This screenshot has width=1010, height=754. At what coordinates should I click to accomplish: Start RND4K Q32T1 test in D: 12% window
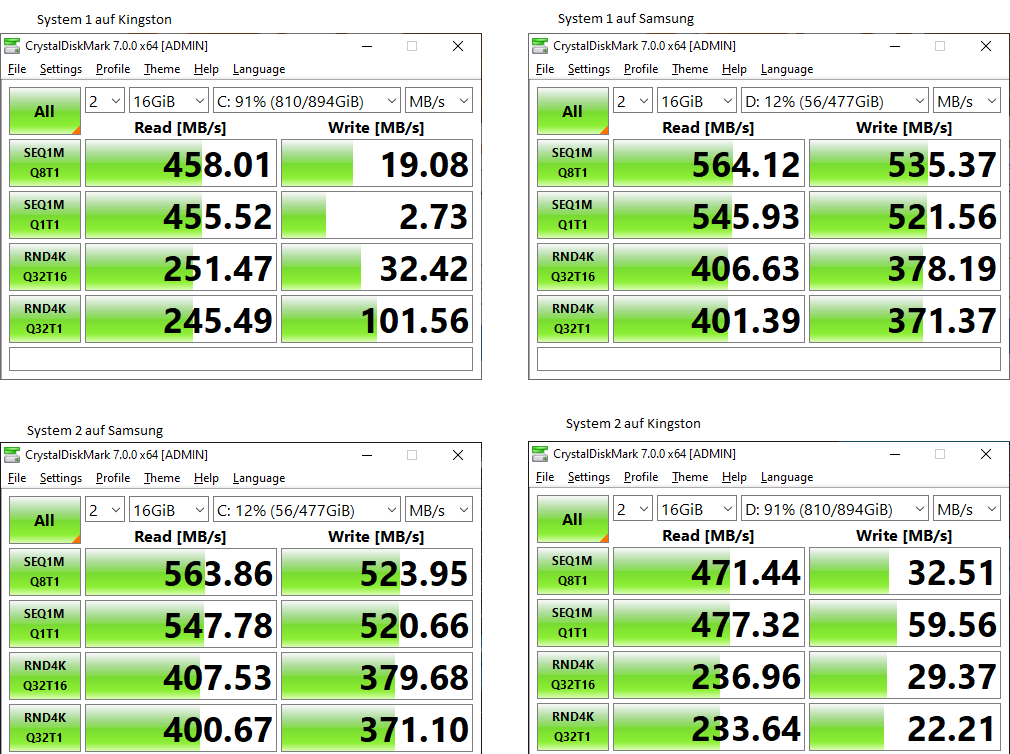point(573,319)
